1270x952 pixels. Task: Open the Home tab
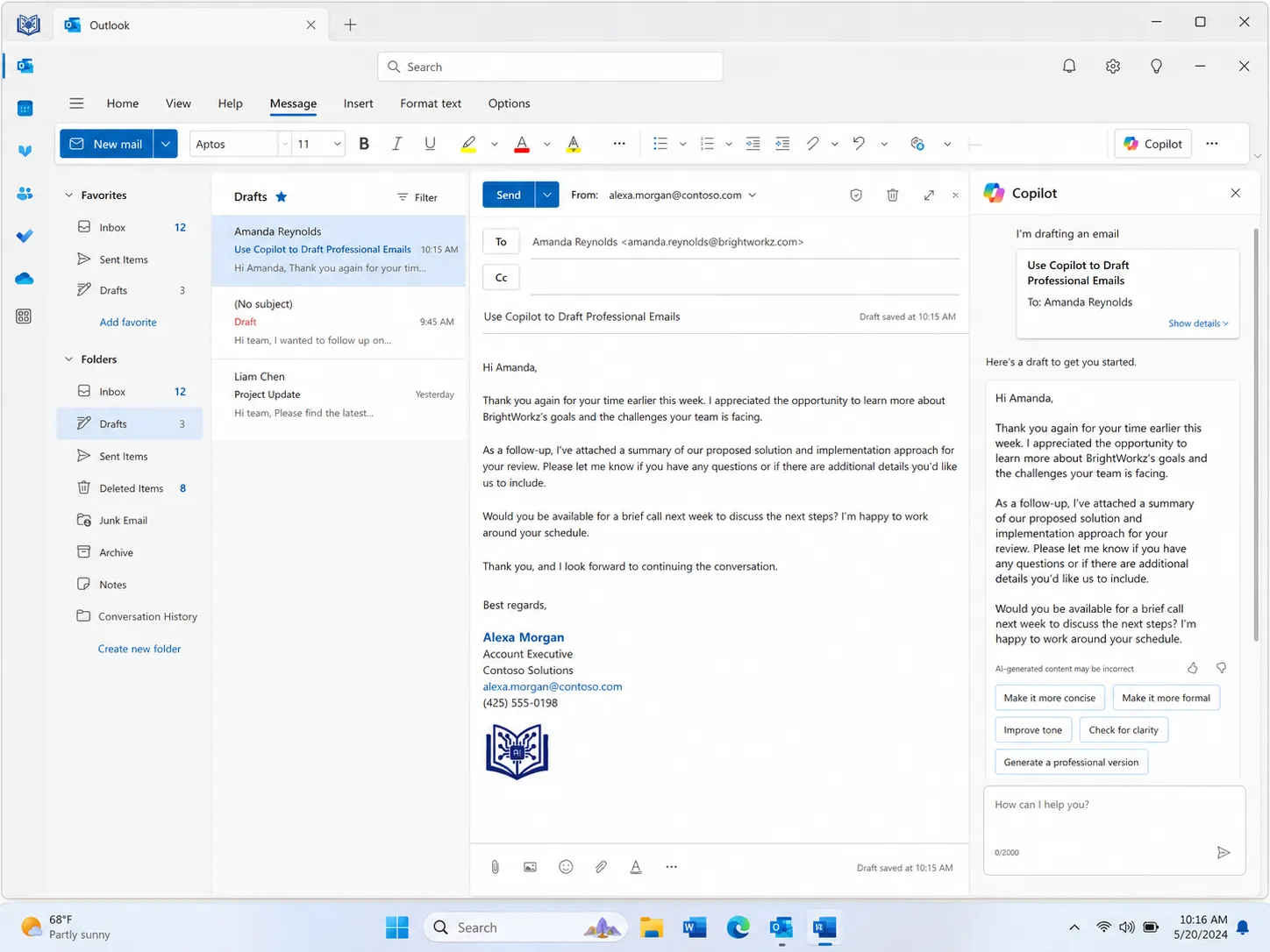tap(123, 103)
